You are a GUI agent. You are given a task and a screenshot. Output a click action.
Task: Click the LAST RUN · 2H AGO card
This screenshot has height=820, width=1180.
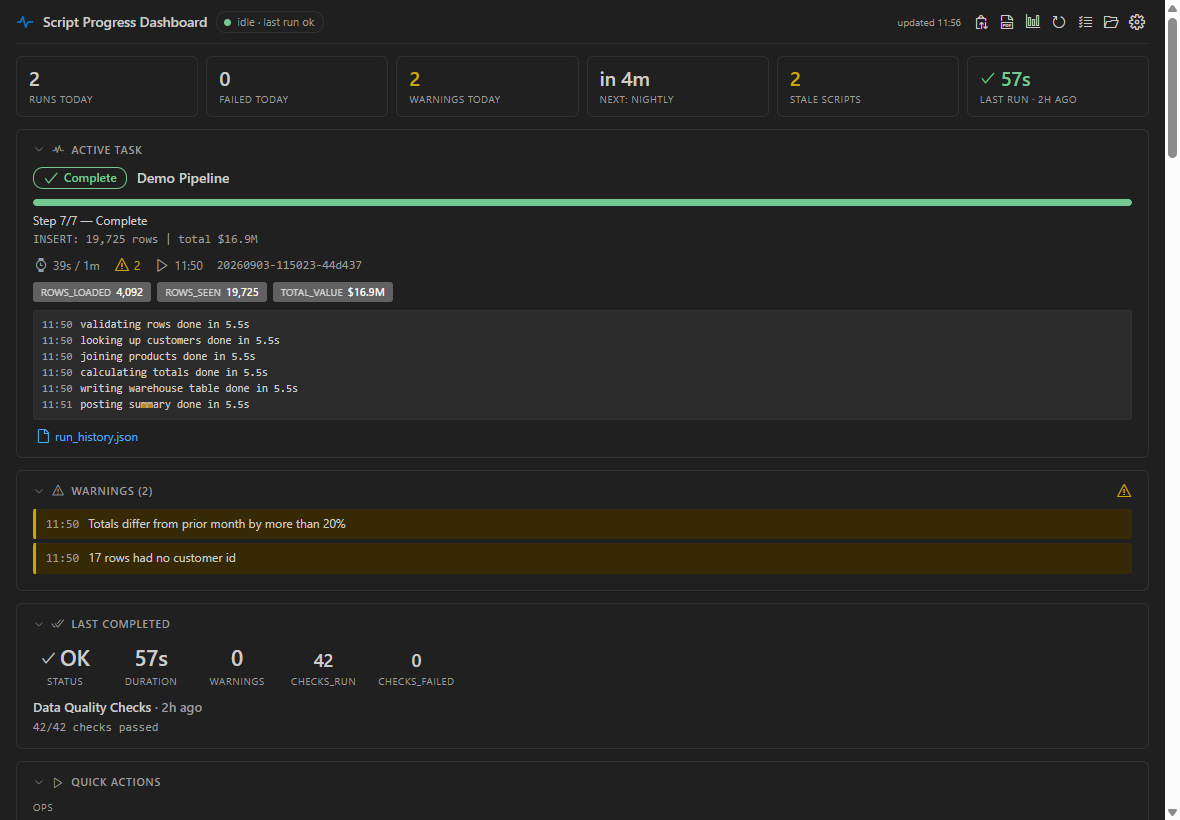click(1058, 87)
